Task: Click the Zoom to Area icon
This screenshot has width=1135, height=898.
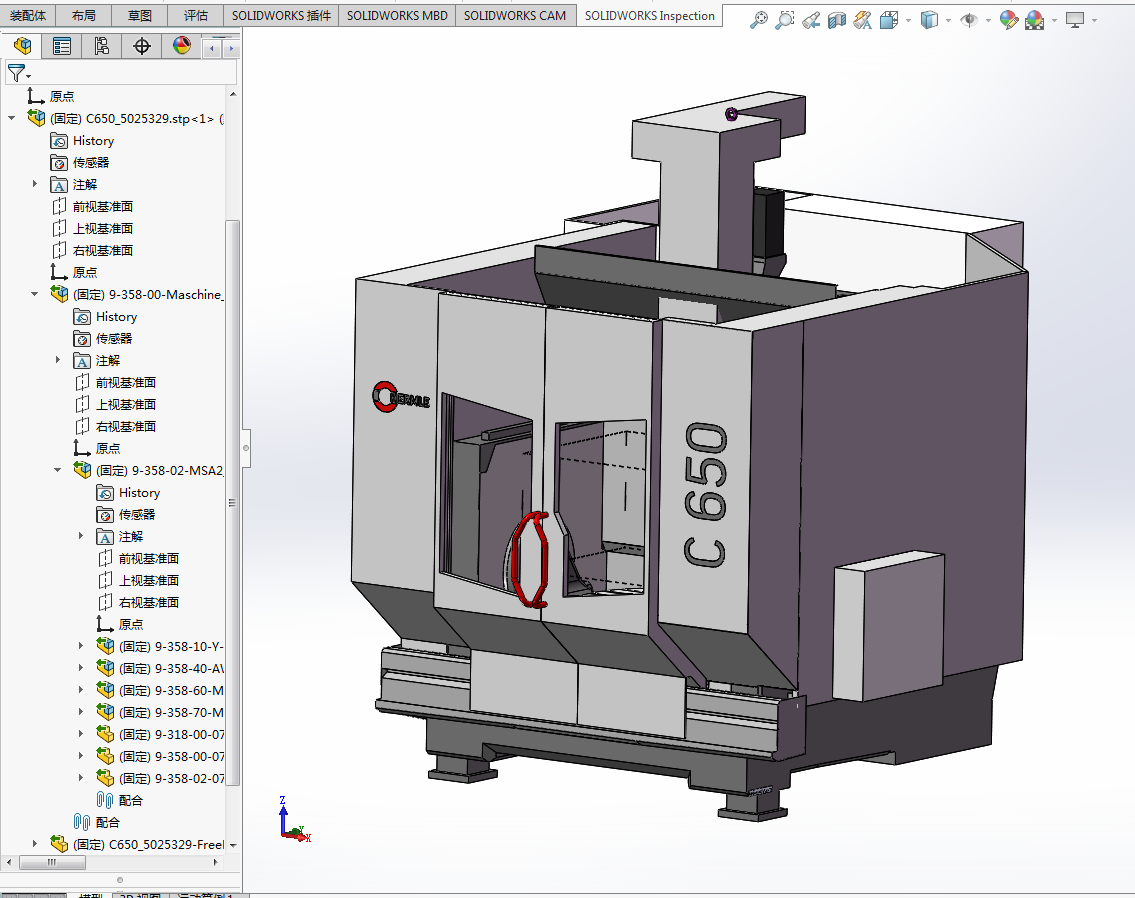Action: pos(785,20)
